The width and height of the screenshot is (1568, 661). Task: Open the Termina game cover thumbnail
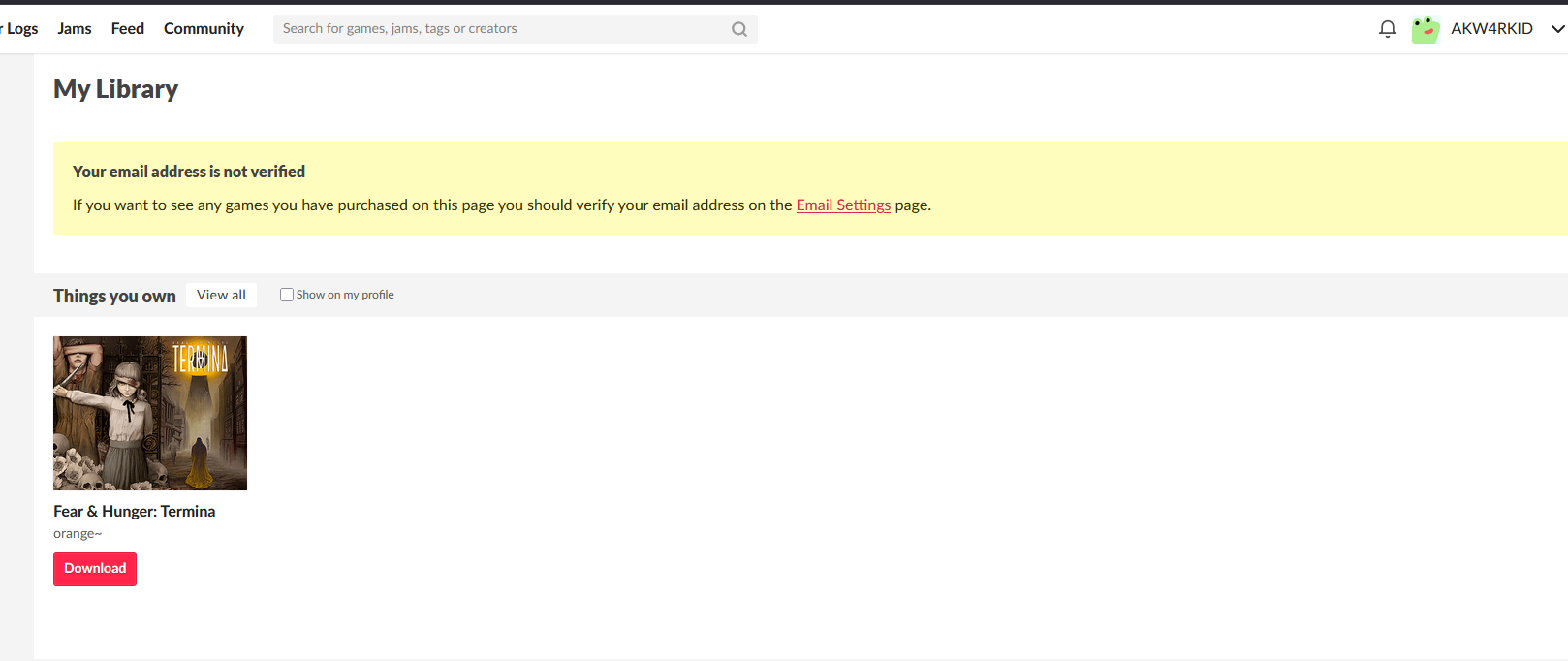point(150,413)
